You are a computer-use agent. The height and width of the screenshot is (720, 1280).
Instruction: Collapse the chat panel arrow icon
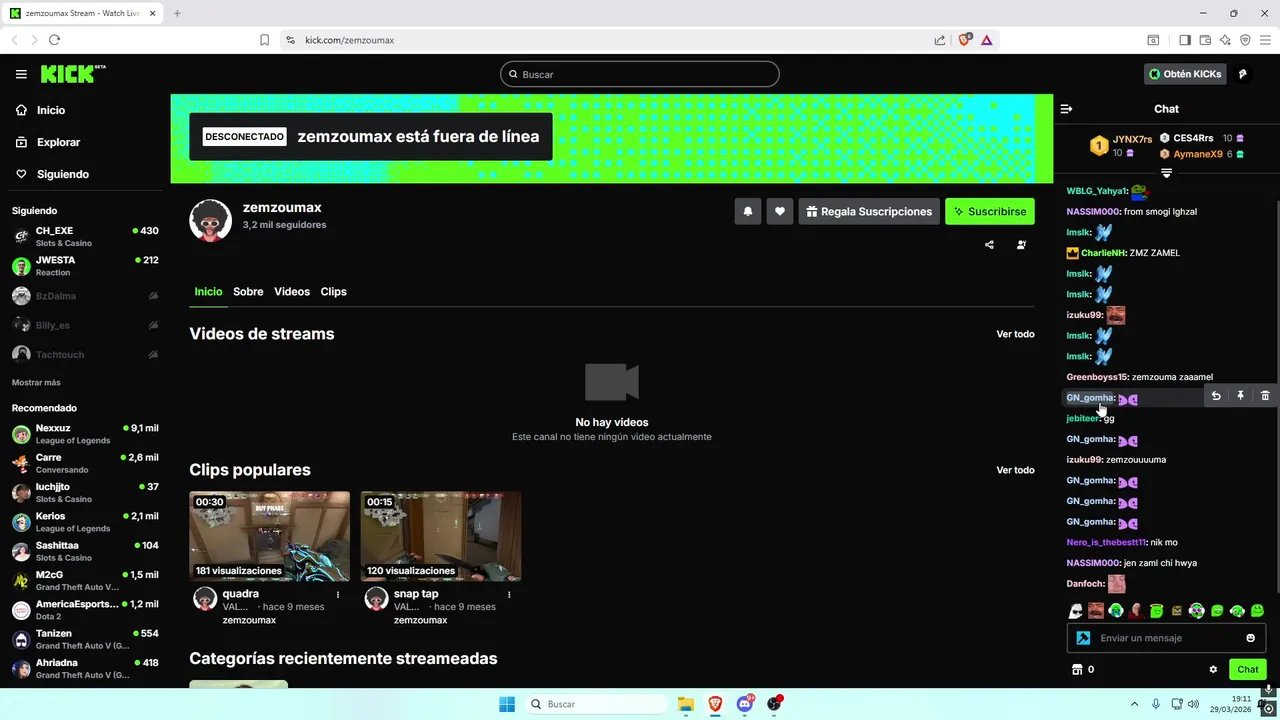(1066, 109)
